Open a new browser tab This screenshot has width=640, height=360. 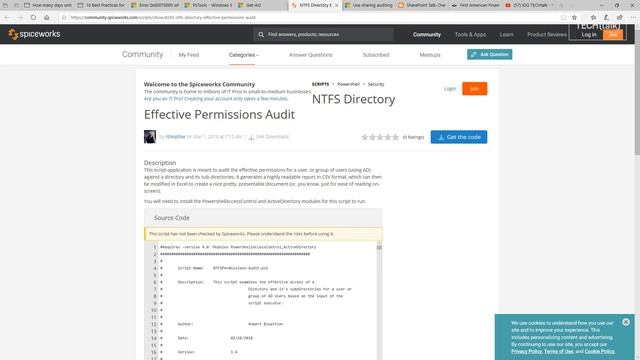tap(561, 5)
